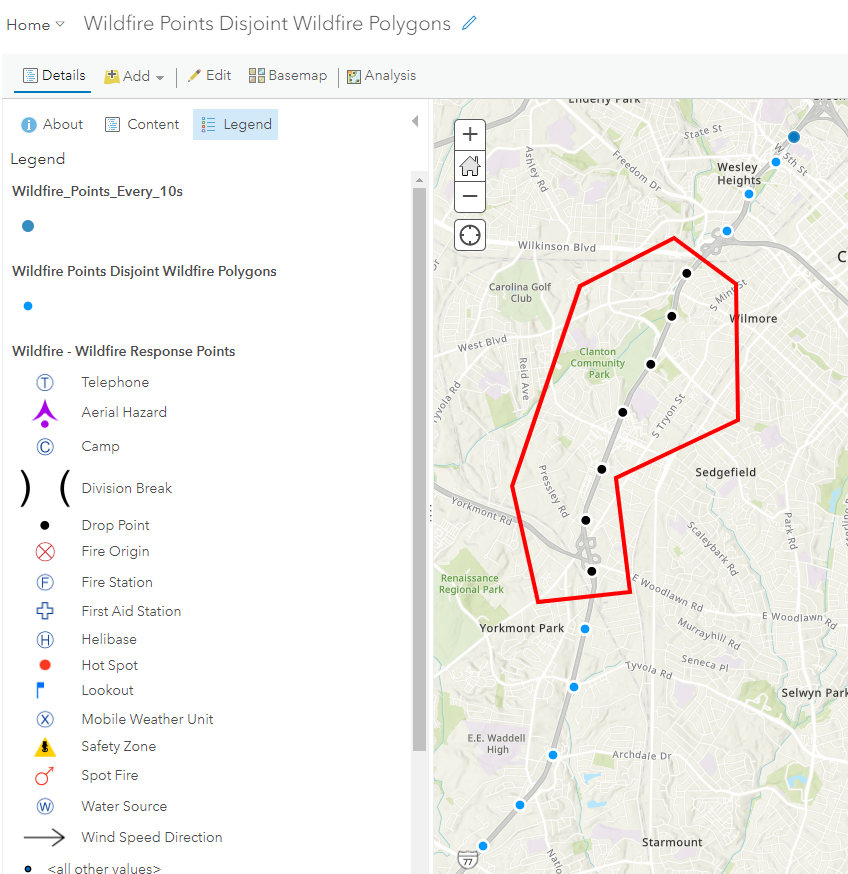Open the Basemap gallery
This screenshot has height=874, width=848.
tap(287, 75)
